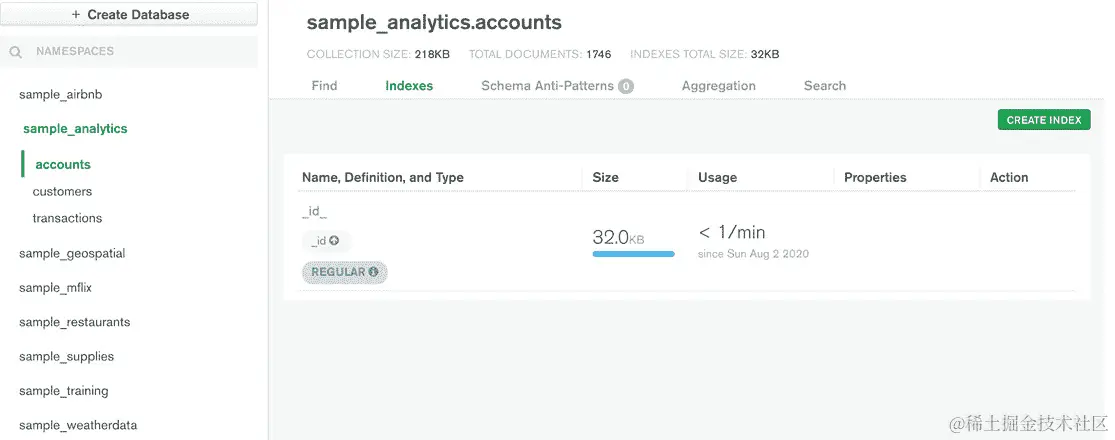The image size is (1115, 440).
Task: Click the _id field definition chip
Action: pos(326,241)
